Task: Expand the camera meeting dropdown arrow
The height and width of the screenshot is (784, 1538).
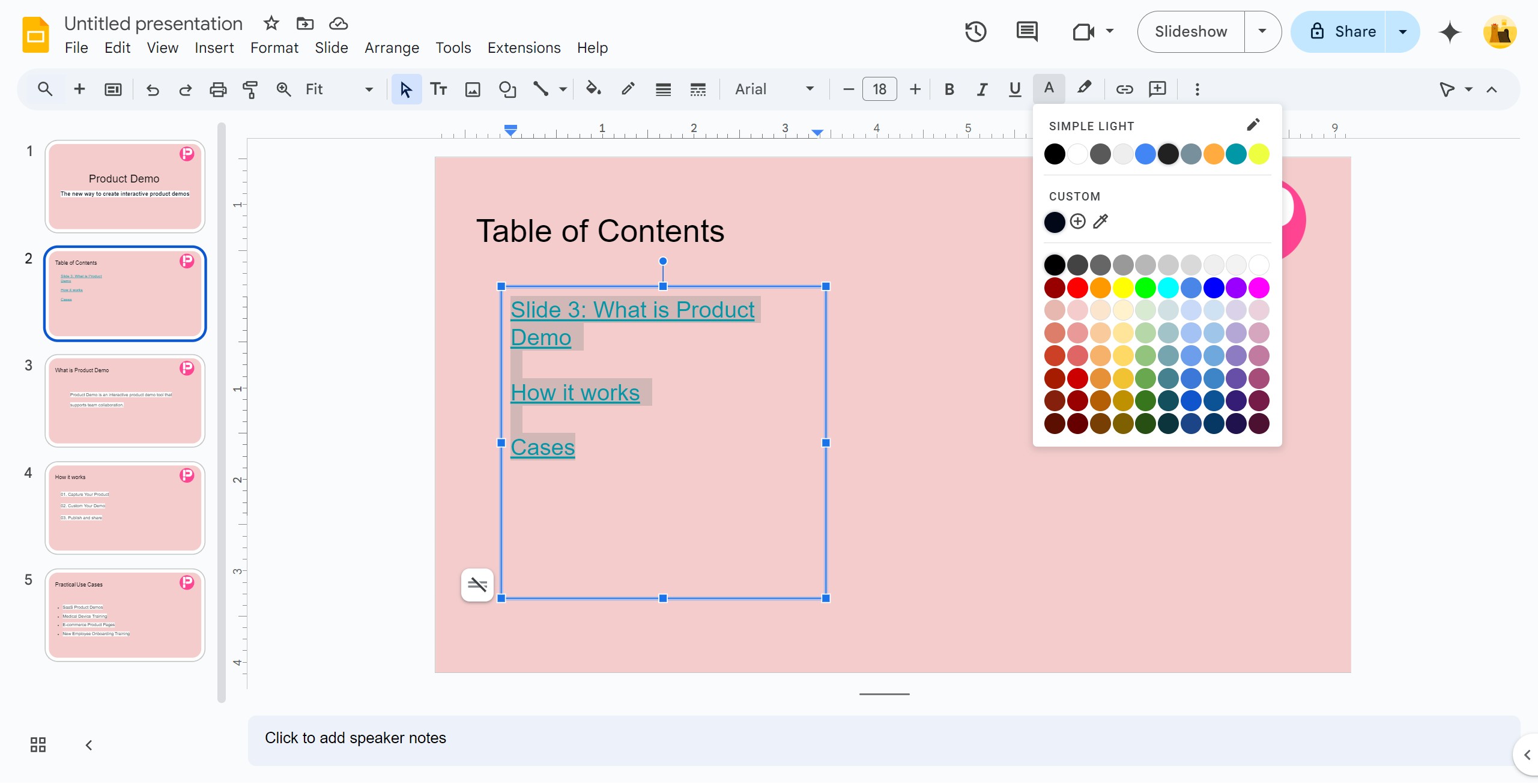Action: click(1110, 31)
